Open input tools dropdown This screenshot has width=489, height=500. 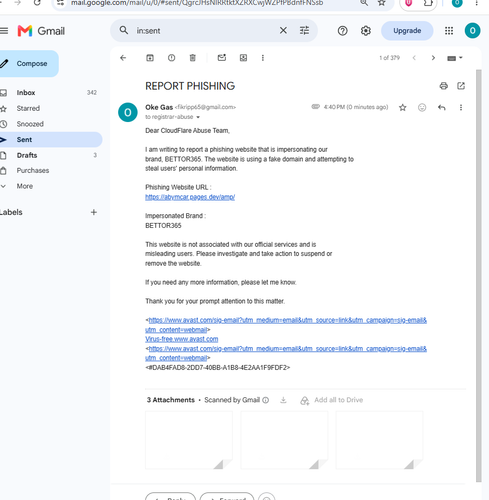pyautogui.click(x=455, y=58)
